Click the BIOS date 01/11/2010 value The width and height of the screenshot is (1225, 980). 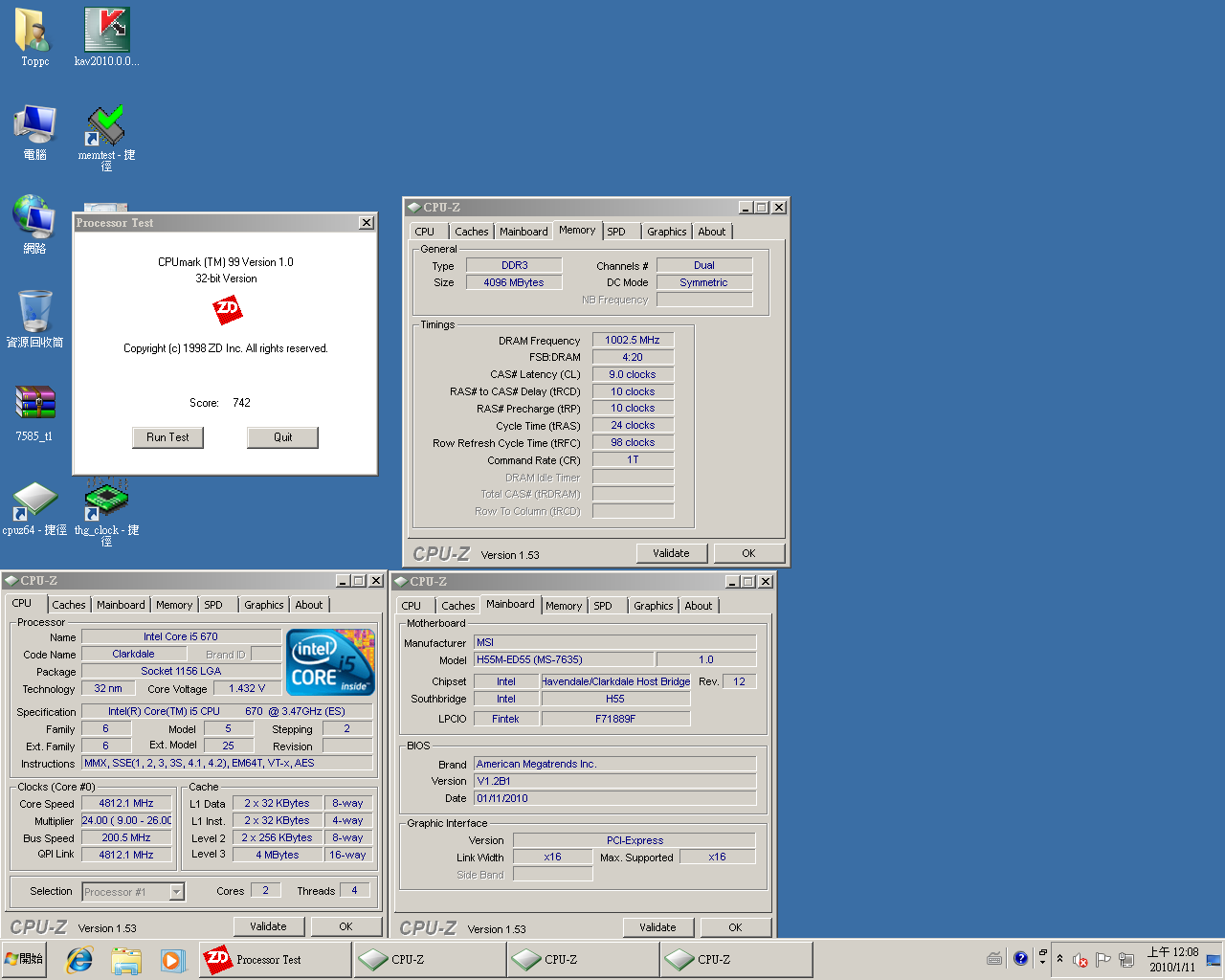click(x=614, y=798)
